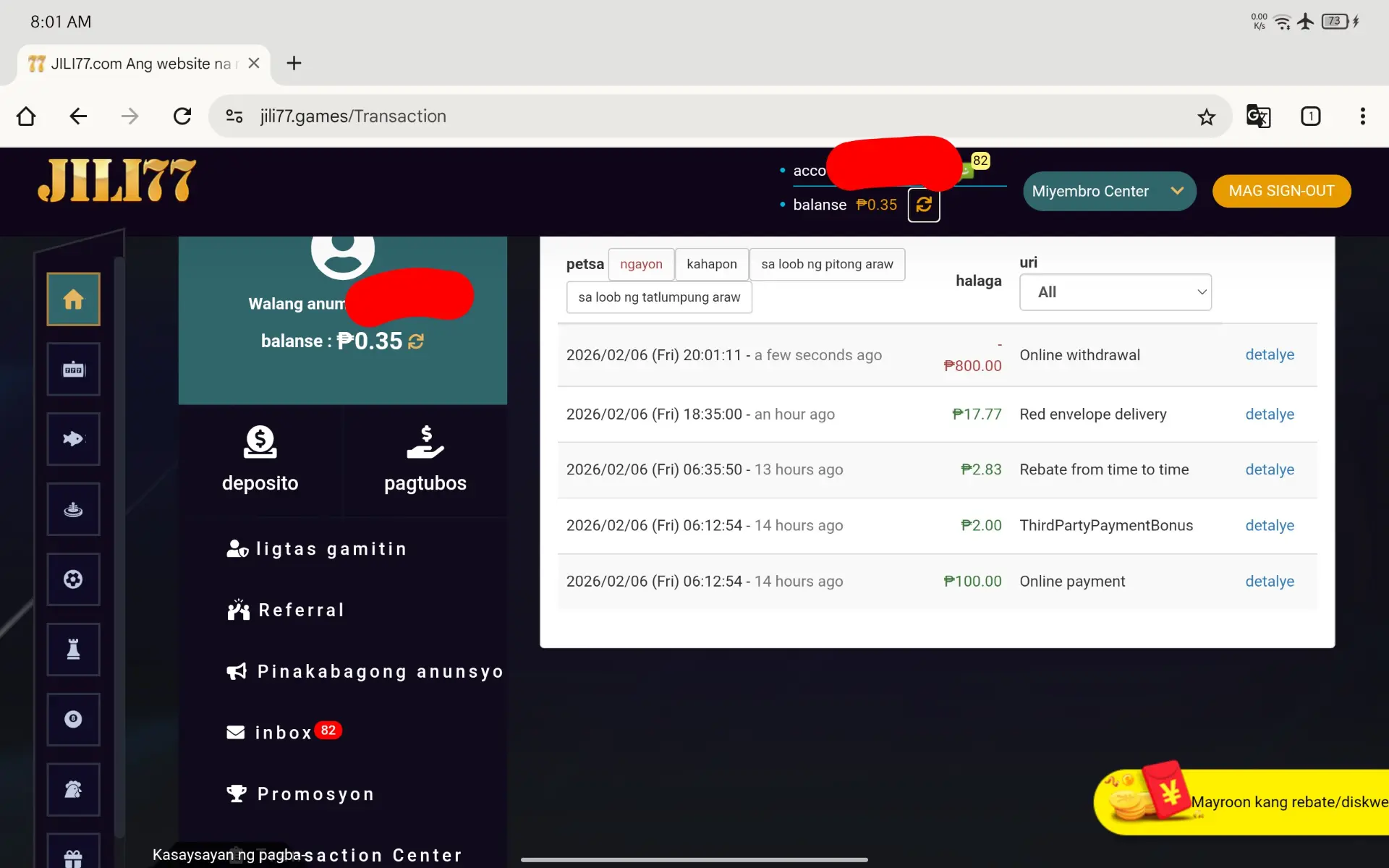Open Pinakabagong anunsyo menu item
This screenshot has width=1389, height=868.
[x=365, y=672]
